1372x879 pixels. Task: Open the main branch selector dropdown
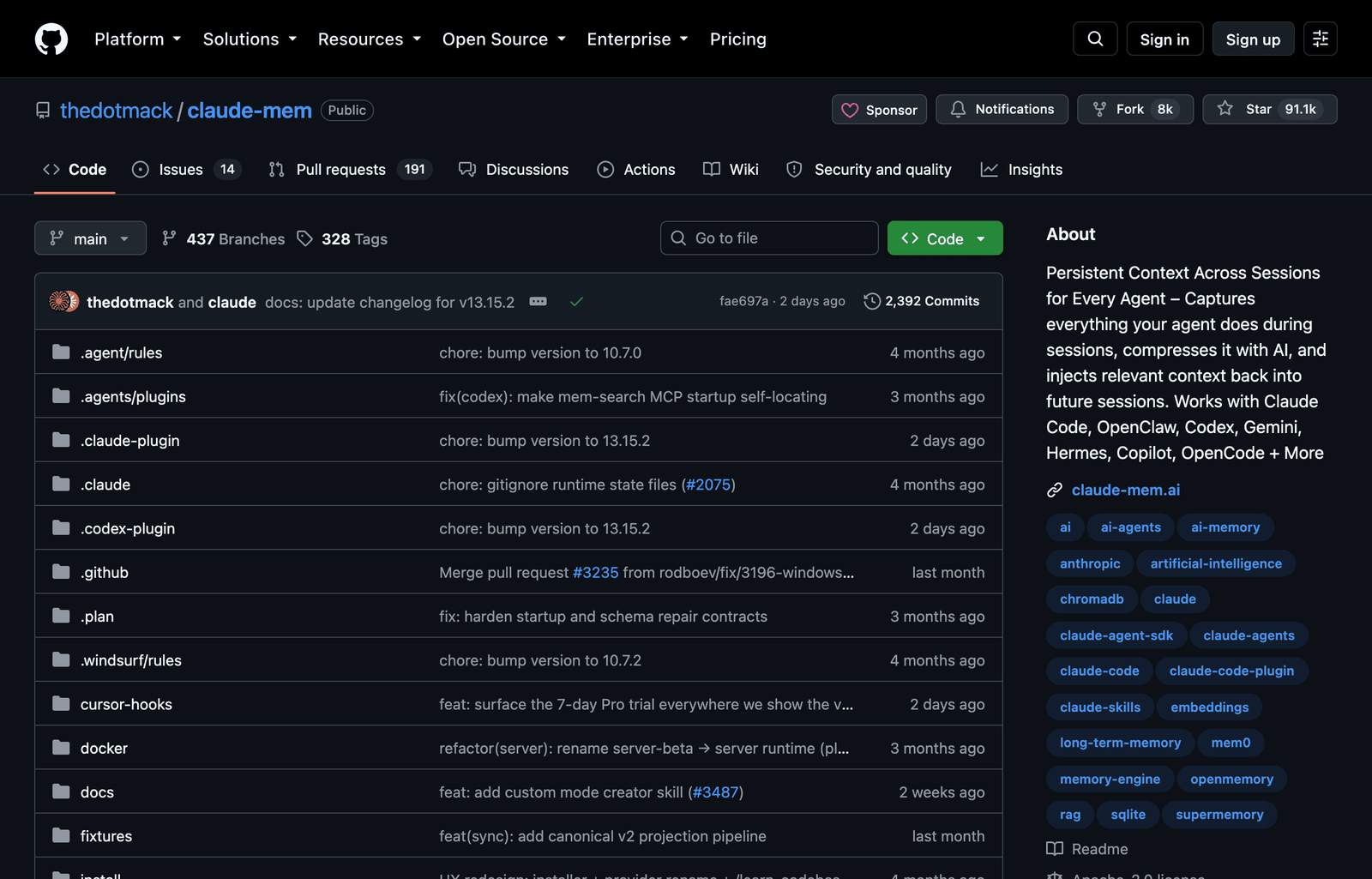90,238
